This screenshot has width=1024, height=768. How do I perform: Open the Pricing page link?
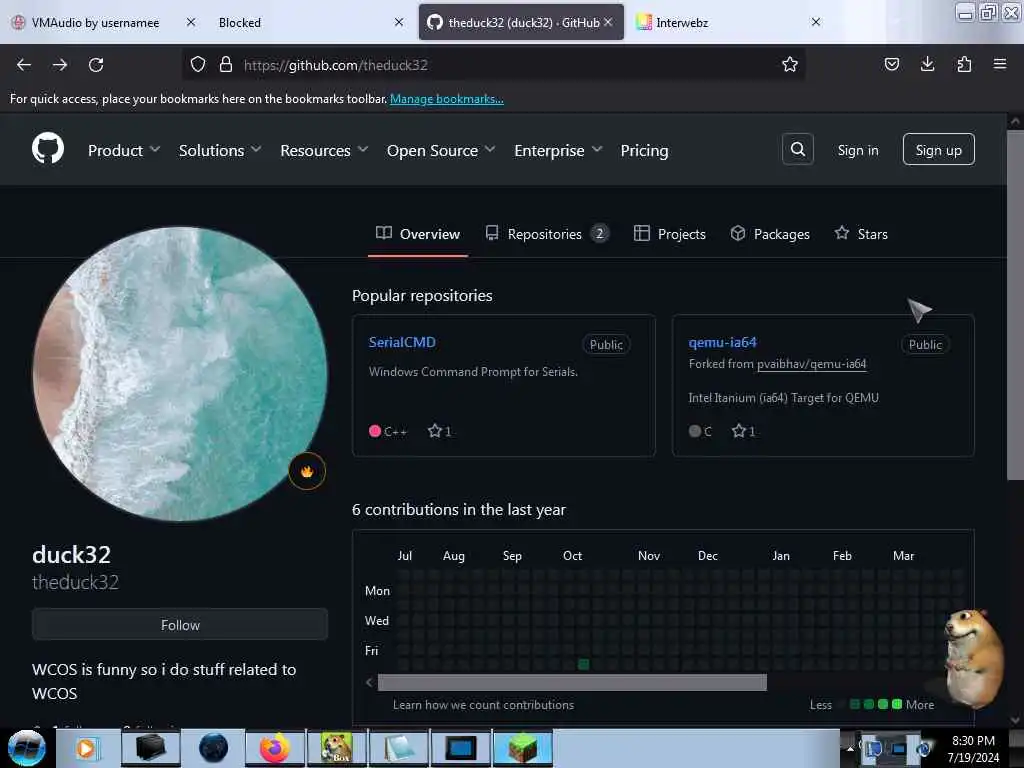pyautogui.click(x=644, y=150)
